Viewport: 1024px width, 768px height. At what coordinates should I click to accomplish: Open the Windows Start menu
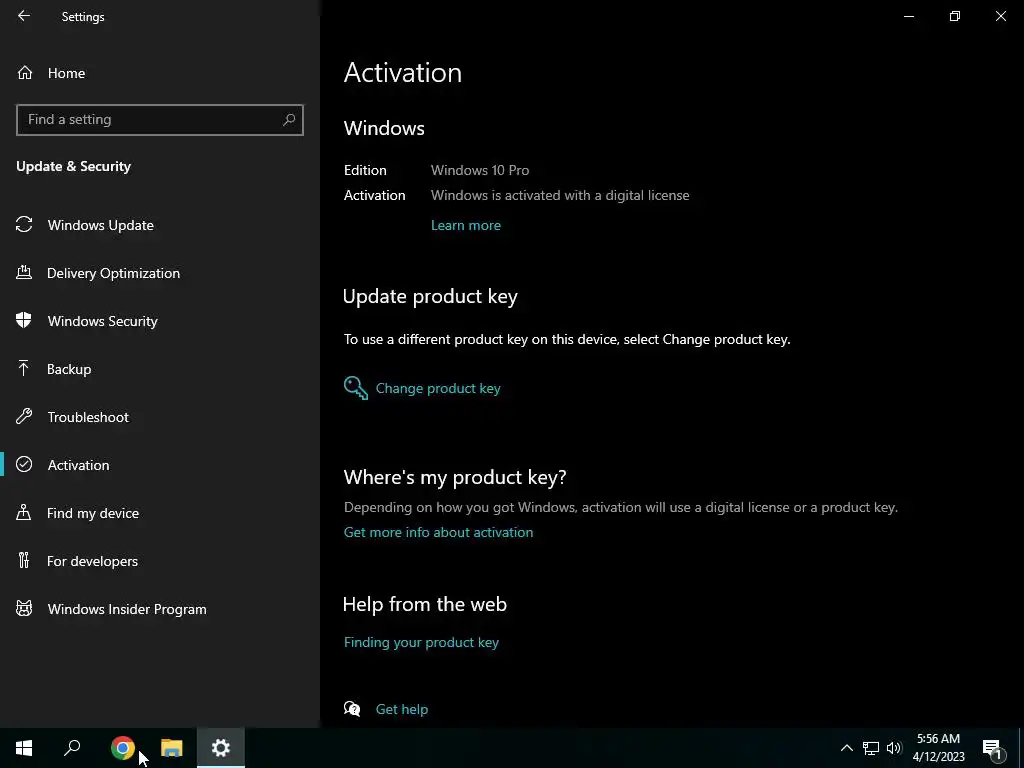[24, 748]
